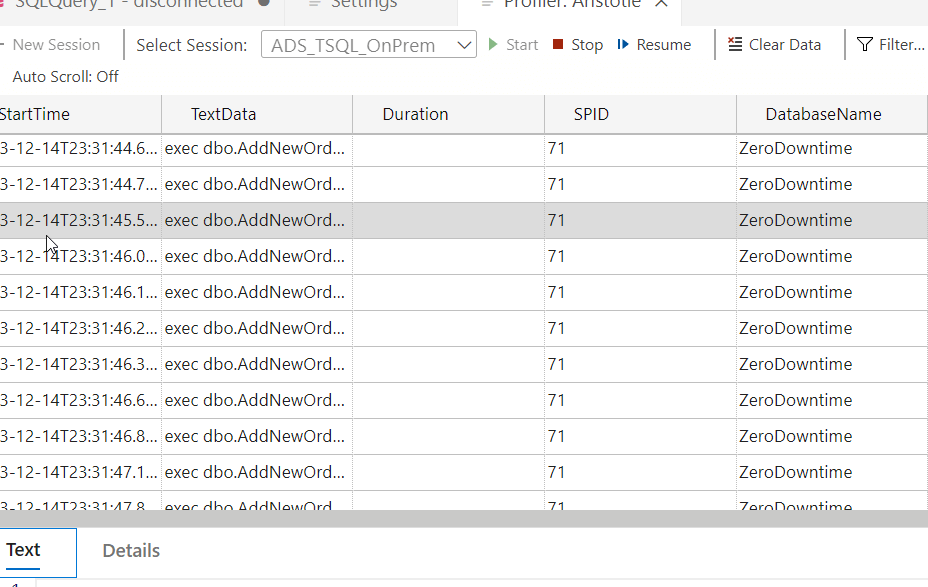Click the Duration column header
This screenshot has width=928, height=587.
(415, 114)
